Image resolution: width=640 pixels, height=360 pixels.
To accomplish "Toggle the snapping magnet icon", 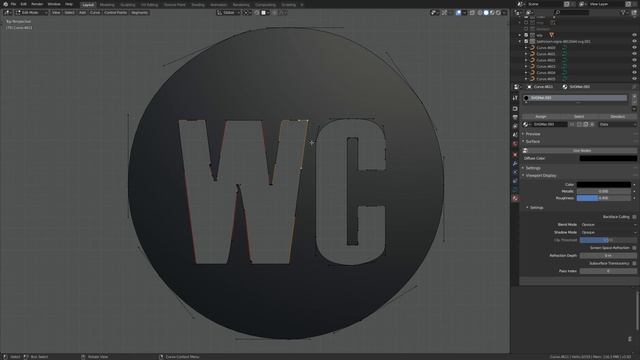I will (257, 13).
